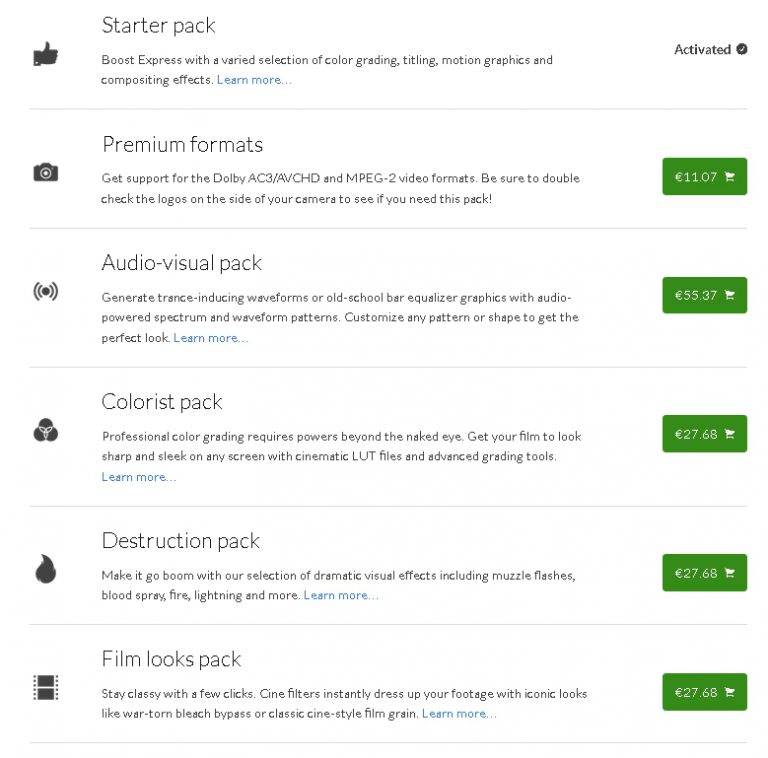Follow the Colorist pack Learn more link
Viewport: 768px width, 758px height.
tap(138, 477)
